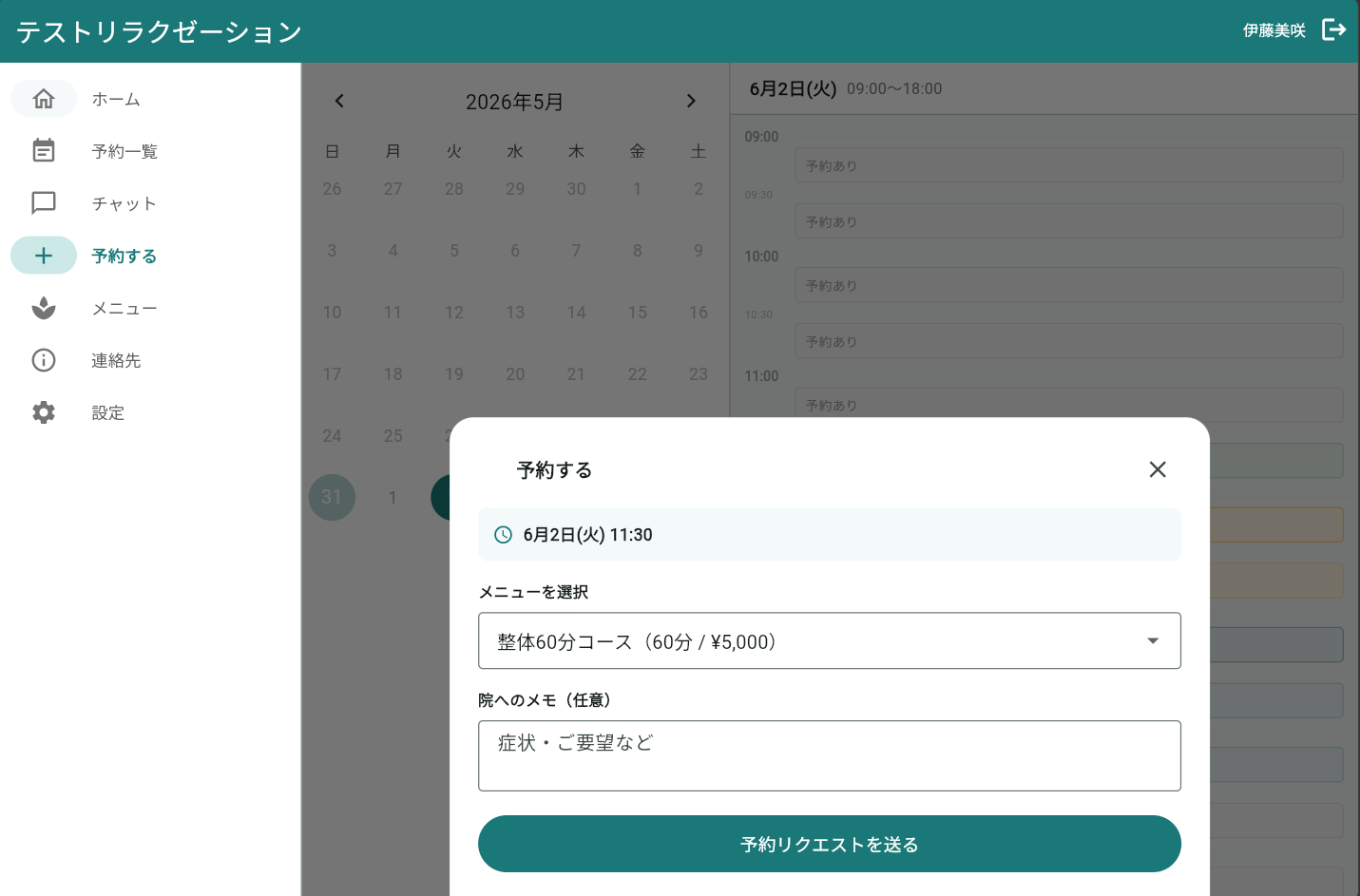Click the 2026年5月 calendar heading

coord(514,102)
